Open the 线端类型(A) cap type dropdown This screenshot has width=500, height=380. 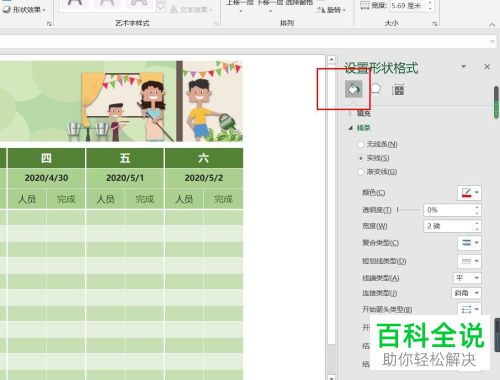(x=467, y=278)
